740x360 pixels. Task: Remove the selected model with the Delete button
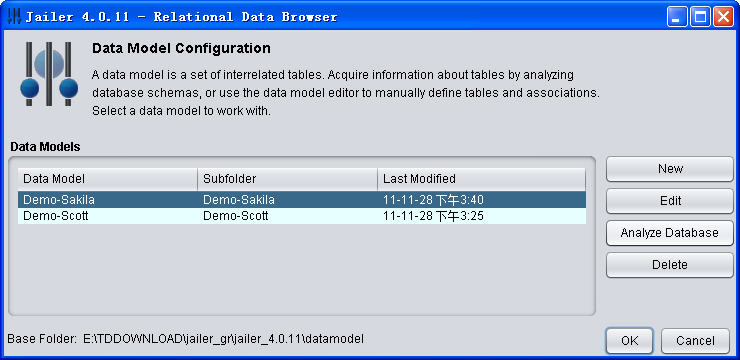point(670,265)
